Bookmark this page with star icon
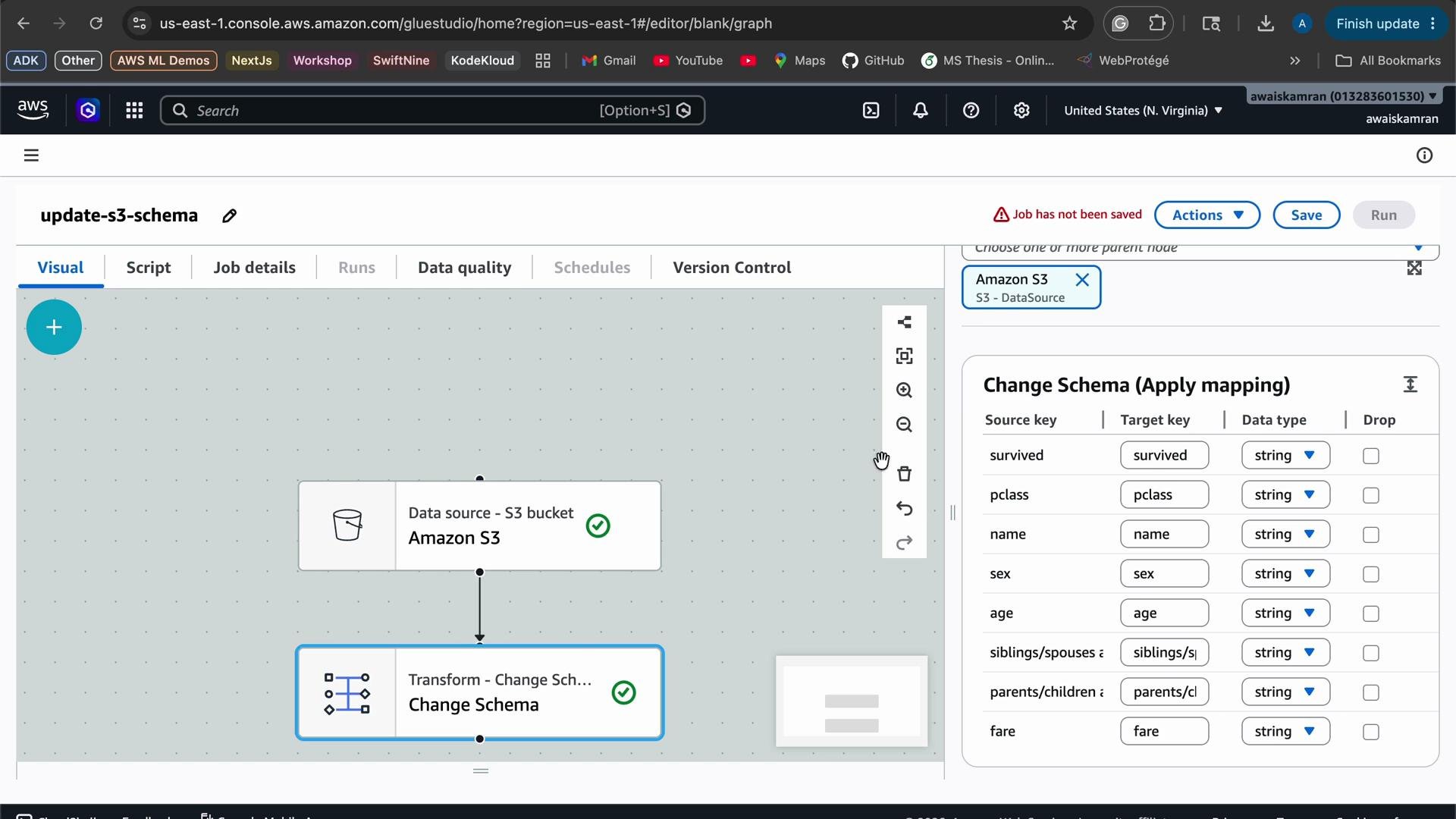This screenshot has height=819, width=1456. pyautogui.click(x=1069, y=24)
